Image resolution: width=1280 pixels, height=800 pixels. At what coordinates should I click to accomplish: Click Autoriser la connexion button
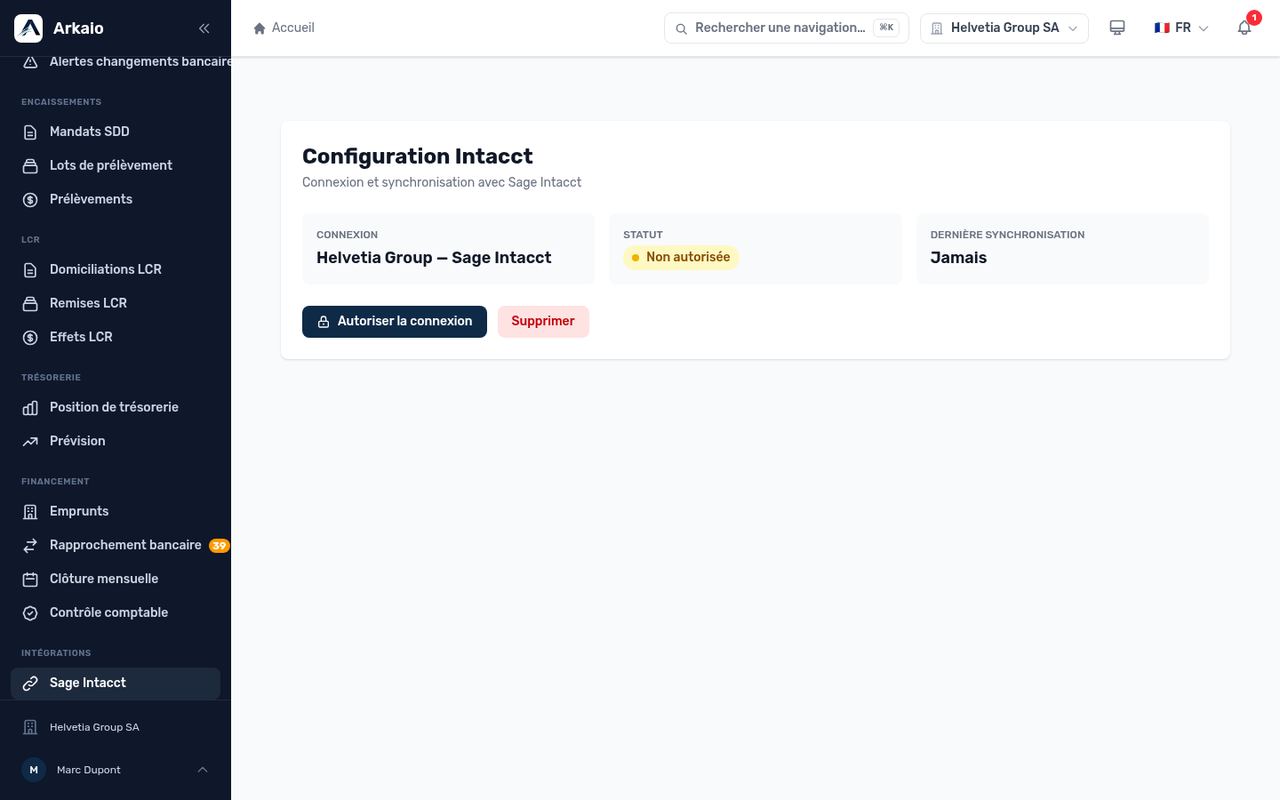[x=394, y=322]
